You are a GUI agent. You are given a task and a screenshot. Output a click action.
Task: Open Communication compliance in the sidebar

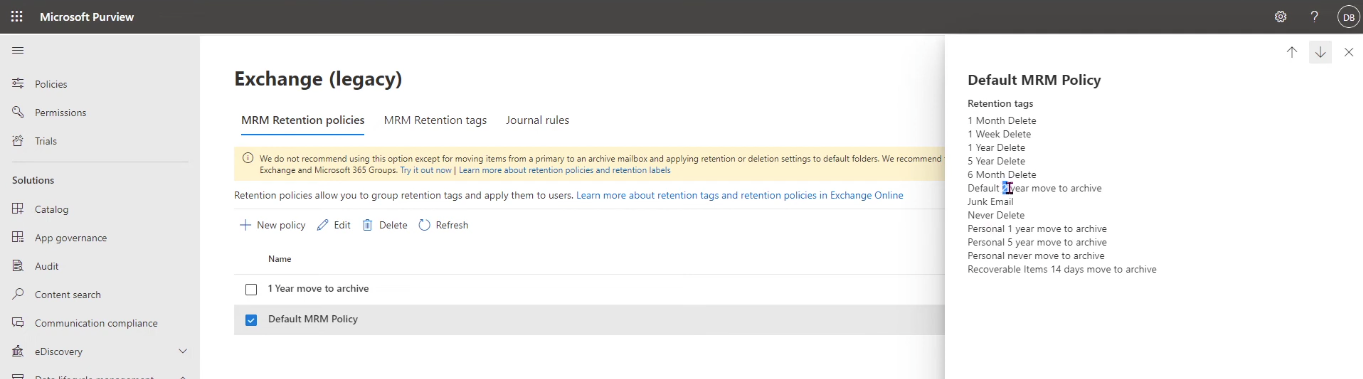(96, 323)
